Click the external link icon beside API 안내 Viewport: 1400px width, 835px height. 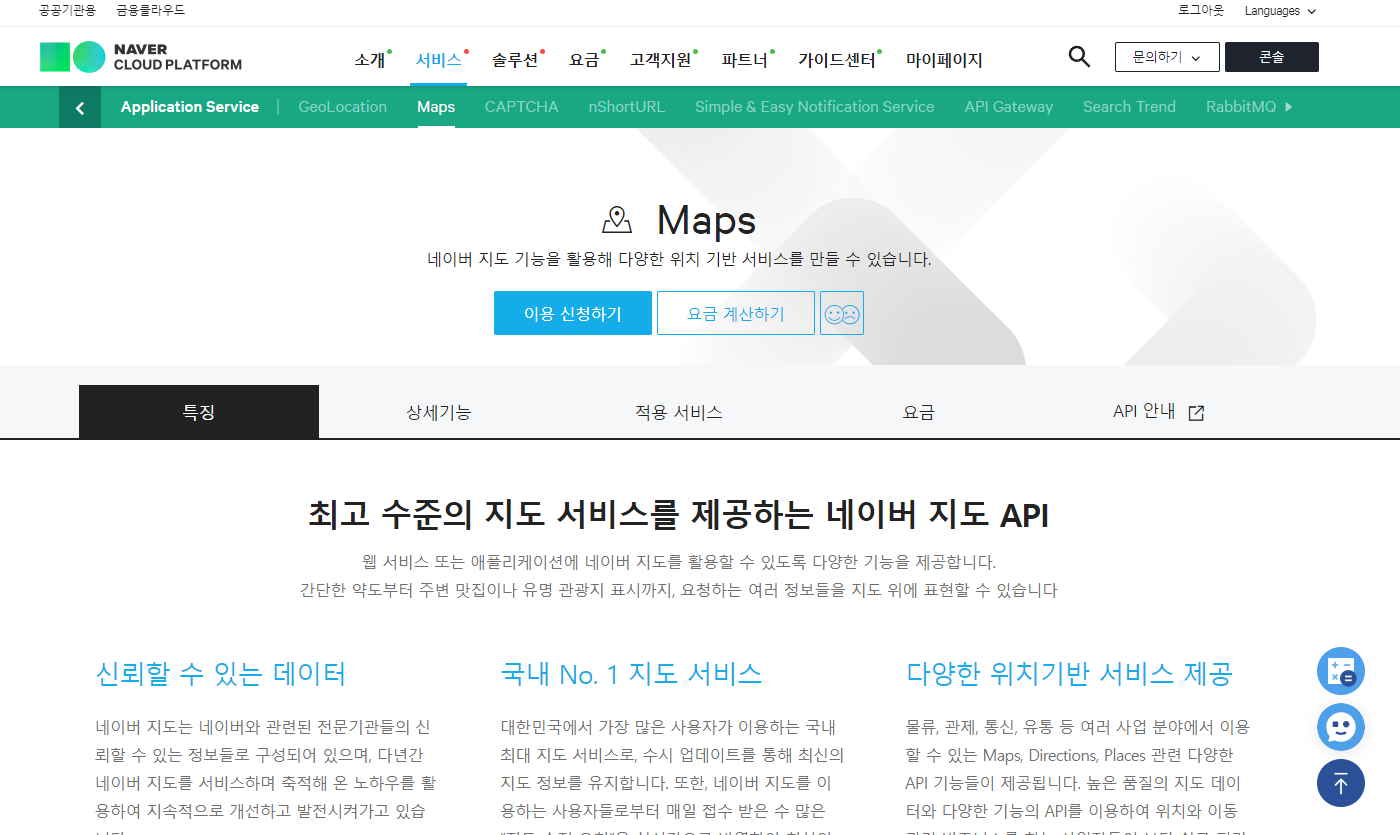[1196, 413]
